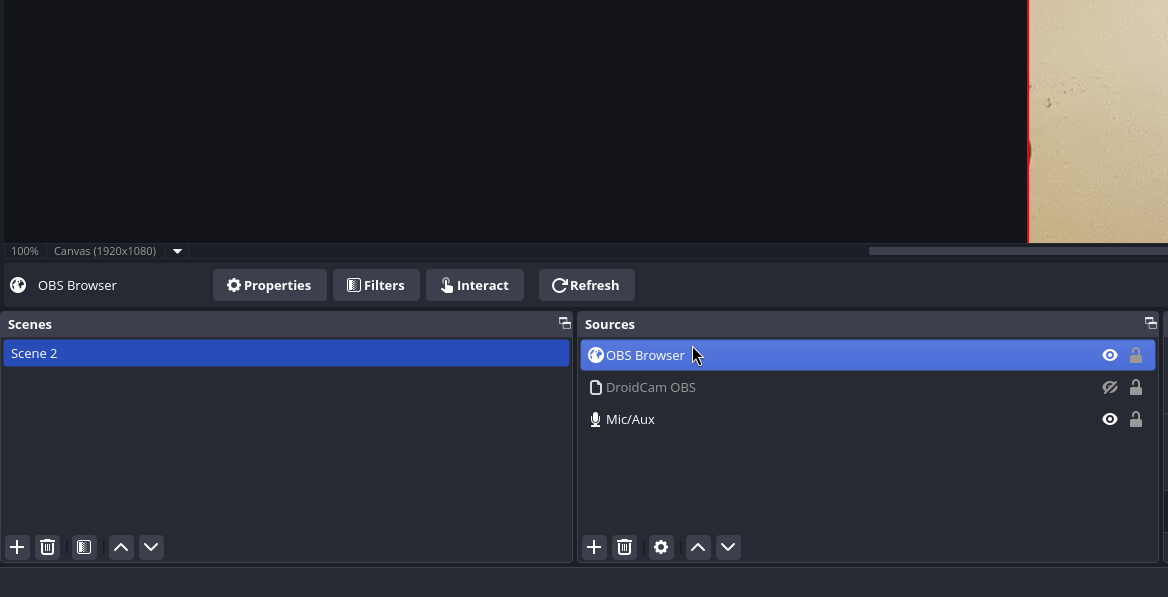Add a new scene with plus icon
The width and height of the screenshot is (1168, 597).
[17, 547]
